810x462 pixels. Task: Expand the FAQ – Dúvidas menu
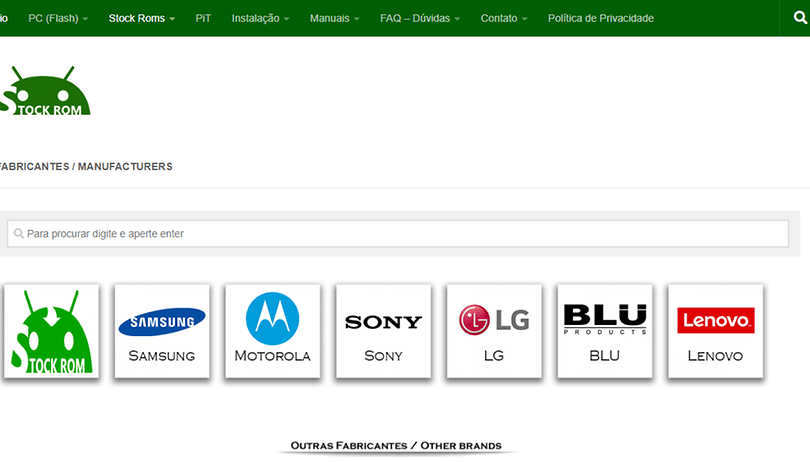coord(420,18)
